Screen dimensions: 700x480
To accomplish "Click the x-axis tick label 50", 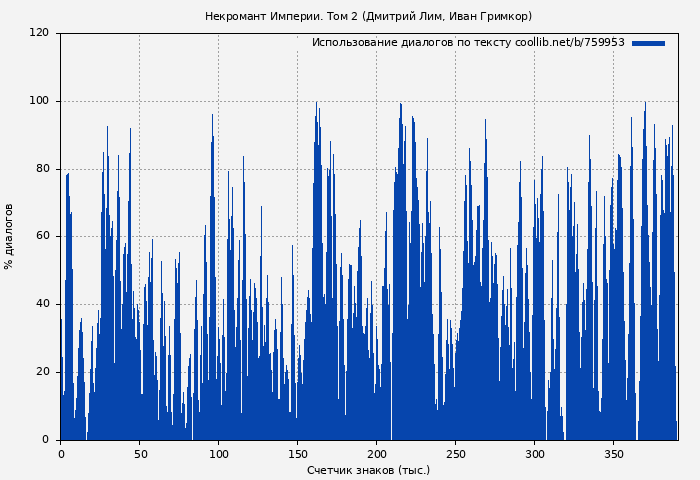I will (x=139, y=454).
